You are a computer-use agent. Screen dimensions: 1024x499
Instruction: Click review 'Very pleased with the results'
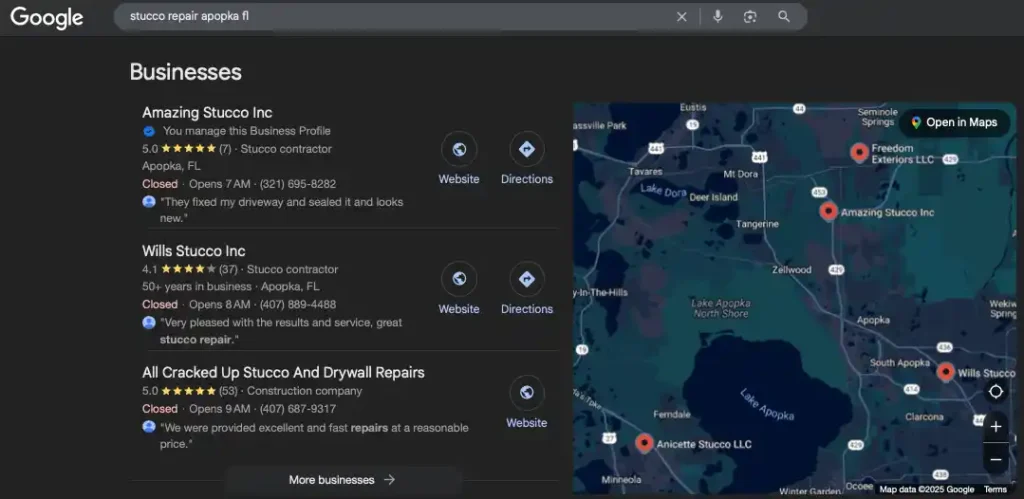[281, 331]
